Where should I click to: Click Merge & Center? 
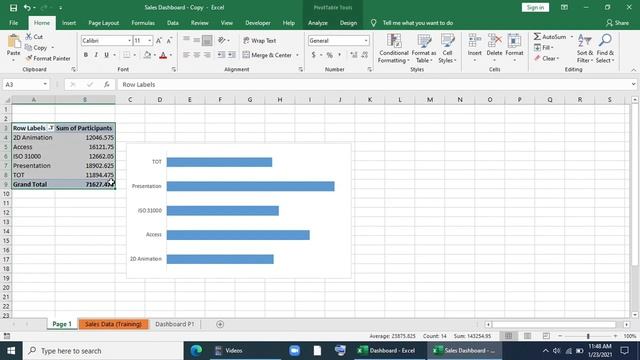267,55
